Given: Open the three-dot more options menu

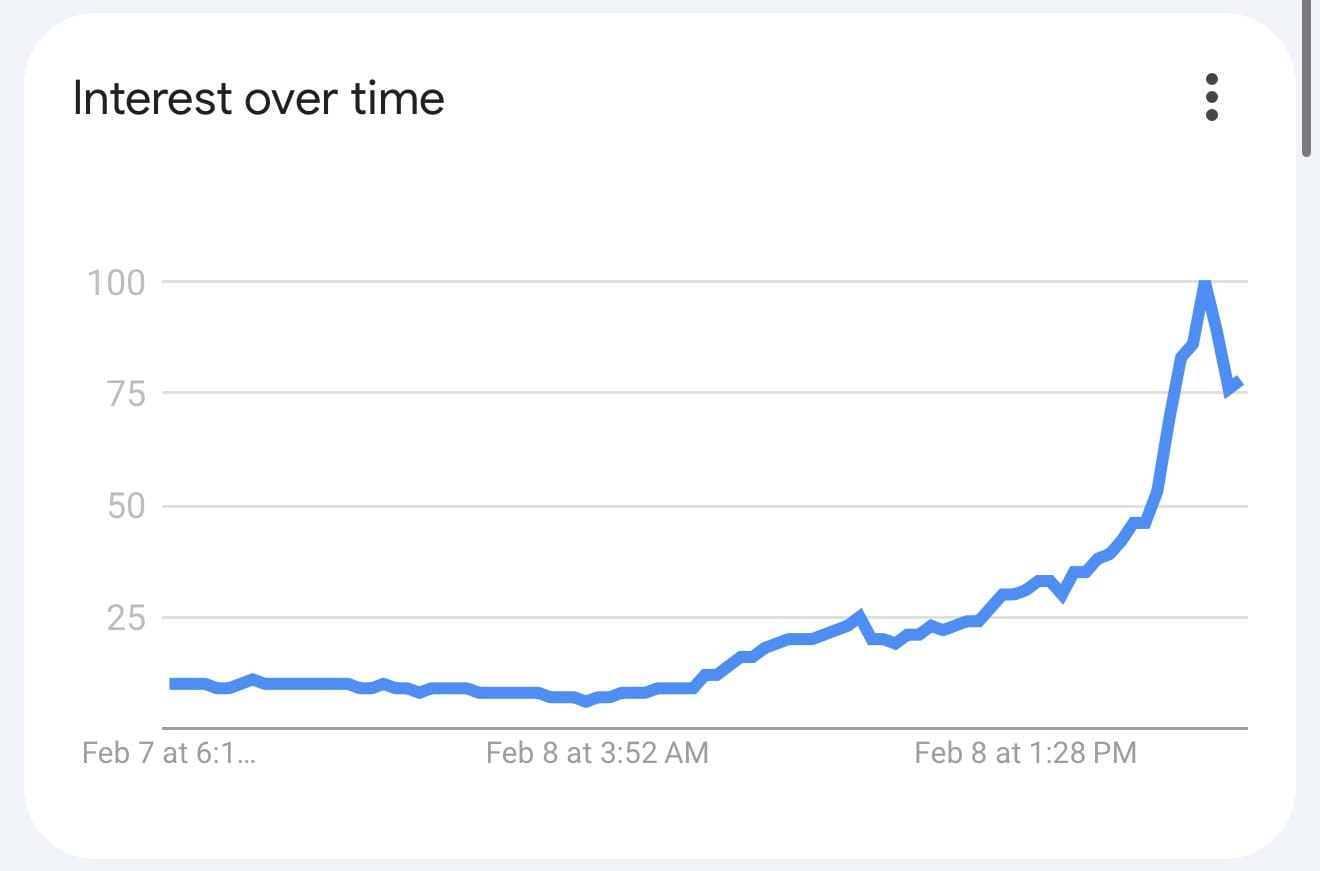Looking at the screenshot, I should 1212,98.
